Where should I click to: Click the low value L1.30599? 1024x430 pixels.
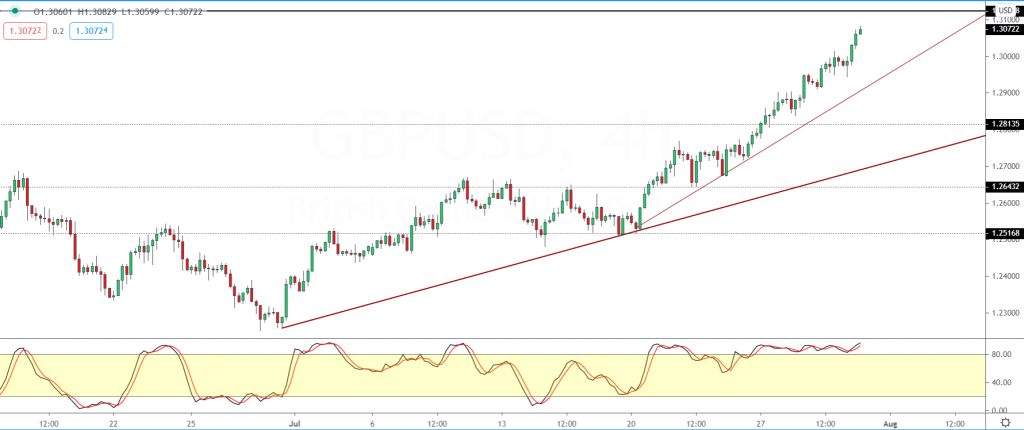(139, 12)
